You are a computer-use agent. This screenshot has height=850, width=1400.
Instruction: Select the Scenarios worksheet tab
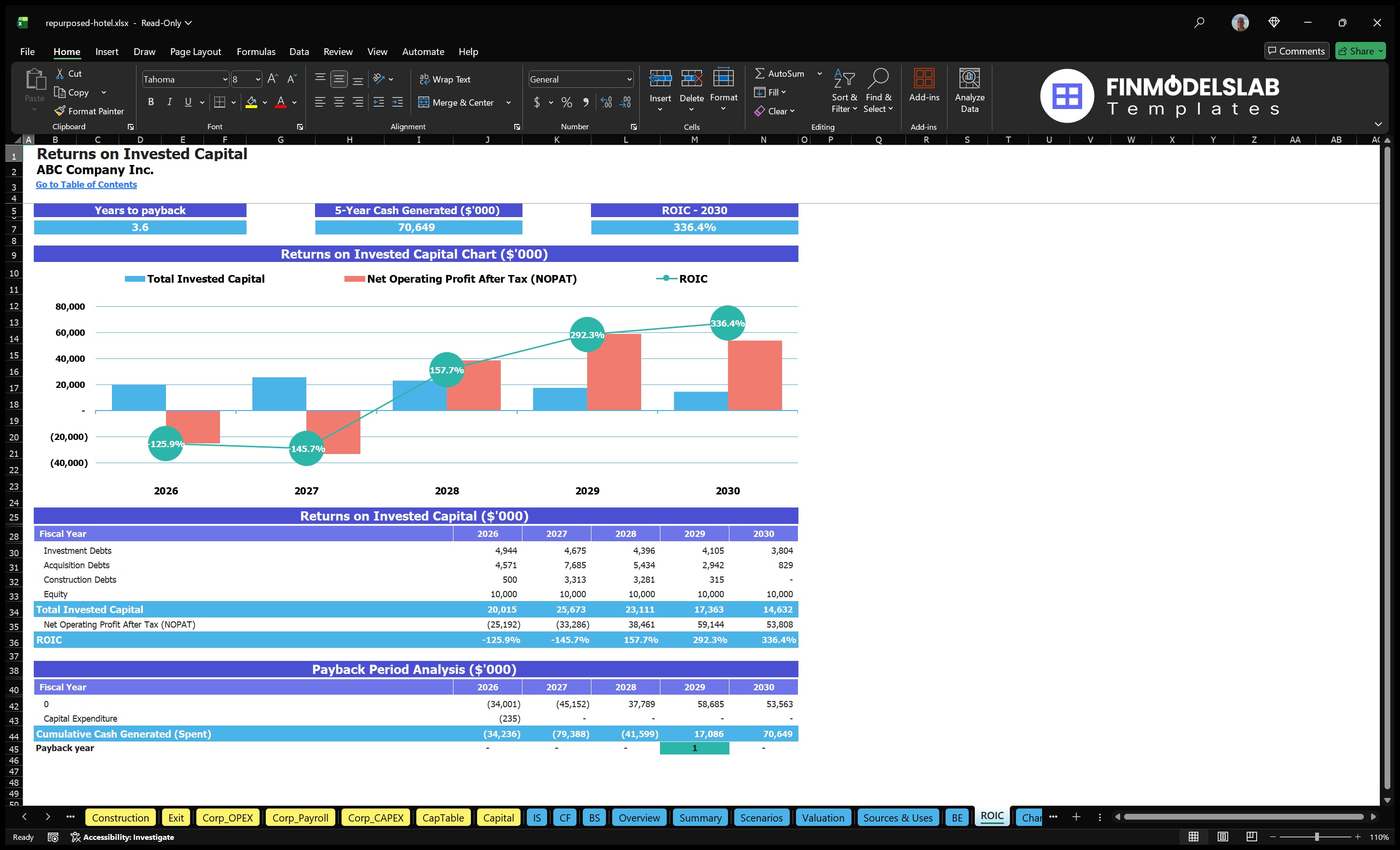(761, 818)
